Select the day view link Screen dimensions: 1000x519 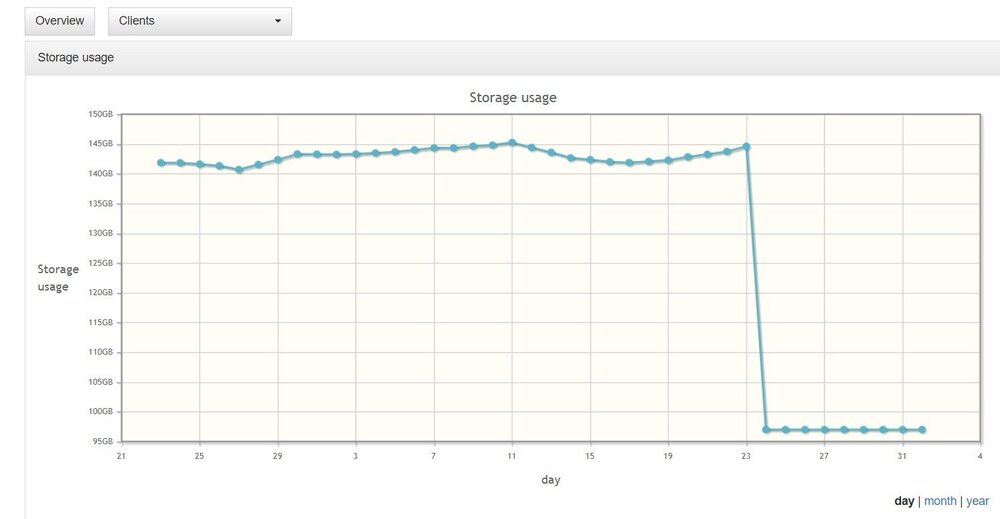(x=904, y=501)
